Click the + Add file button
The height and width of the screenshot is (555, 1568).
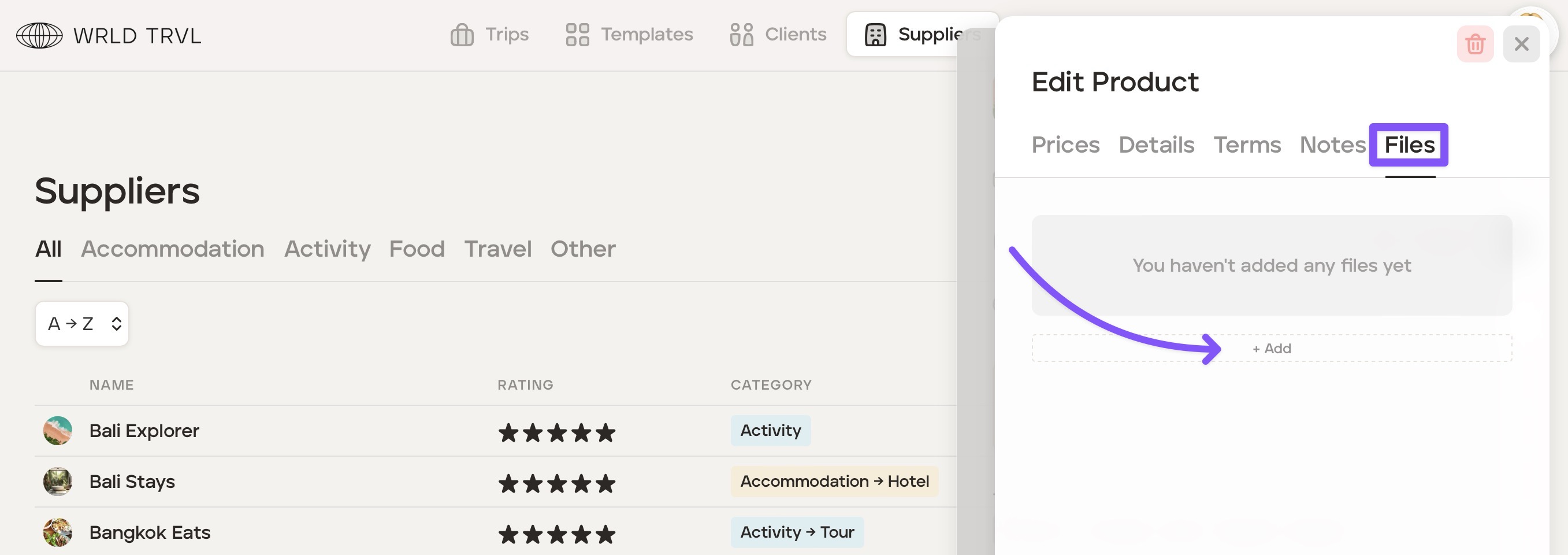point(1271,349)
